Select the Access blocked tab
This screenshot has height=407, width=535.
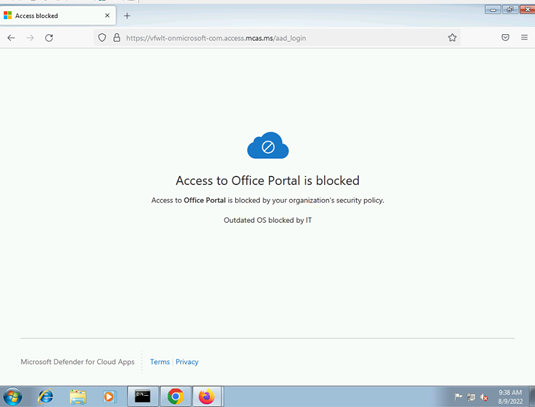tap(58, 16)
